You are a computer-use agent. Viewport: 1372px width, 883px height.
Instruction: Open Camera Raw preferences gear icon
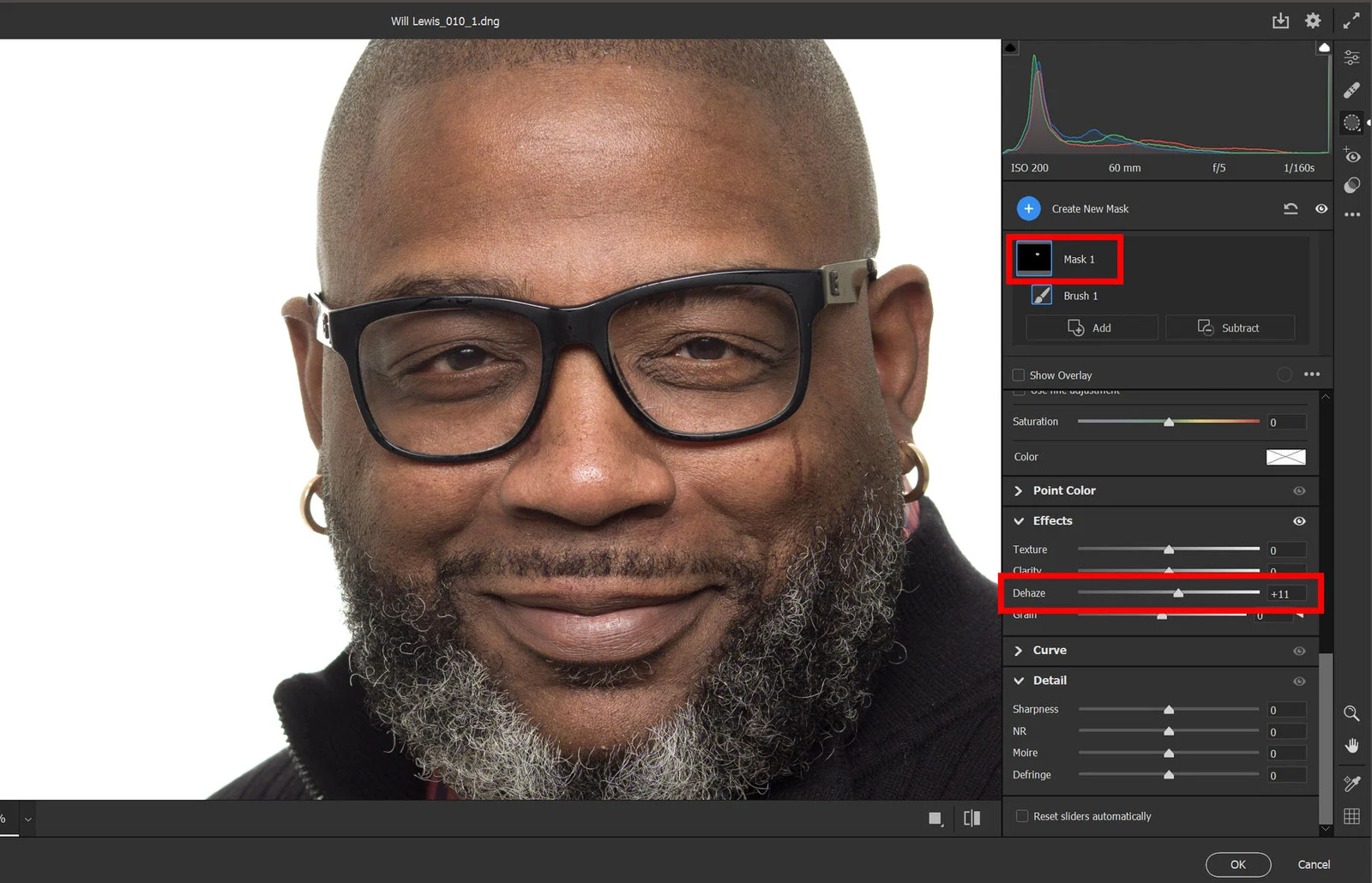[x=1313, y=21]
